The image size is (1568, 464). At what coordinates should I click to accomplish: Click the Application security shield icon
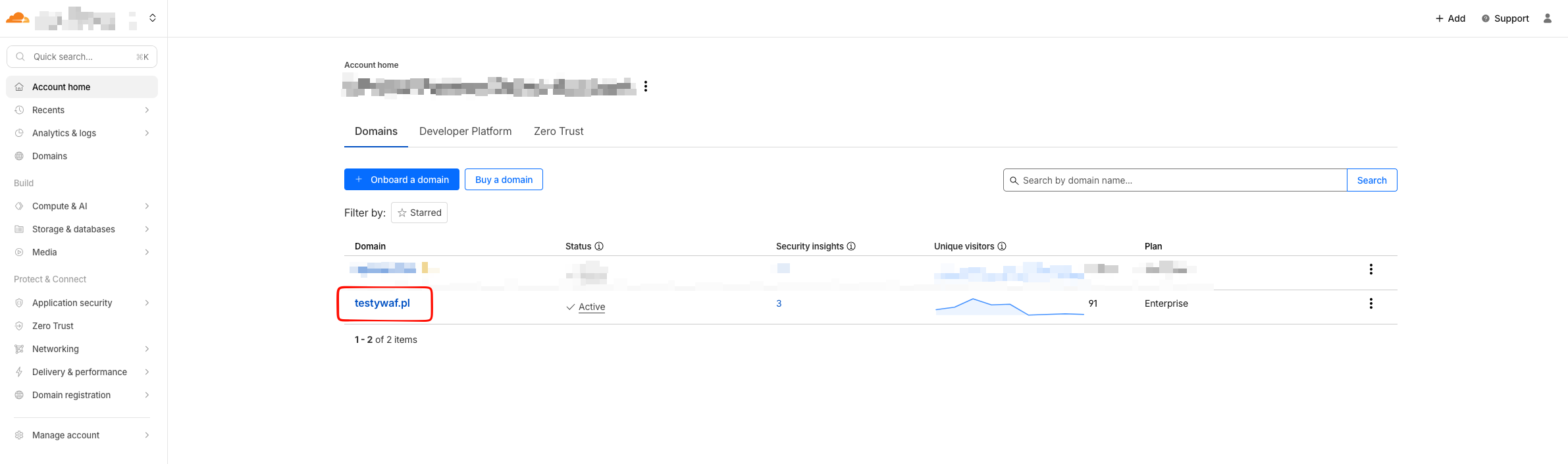point(19,303)
